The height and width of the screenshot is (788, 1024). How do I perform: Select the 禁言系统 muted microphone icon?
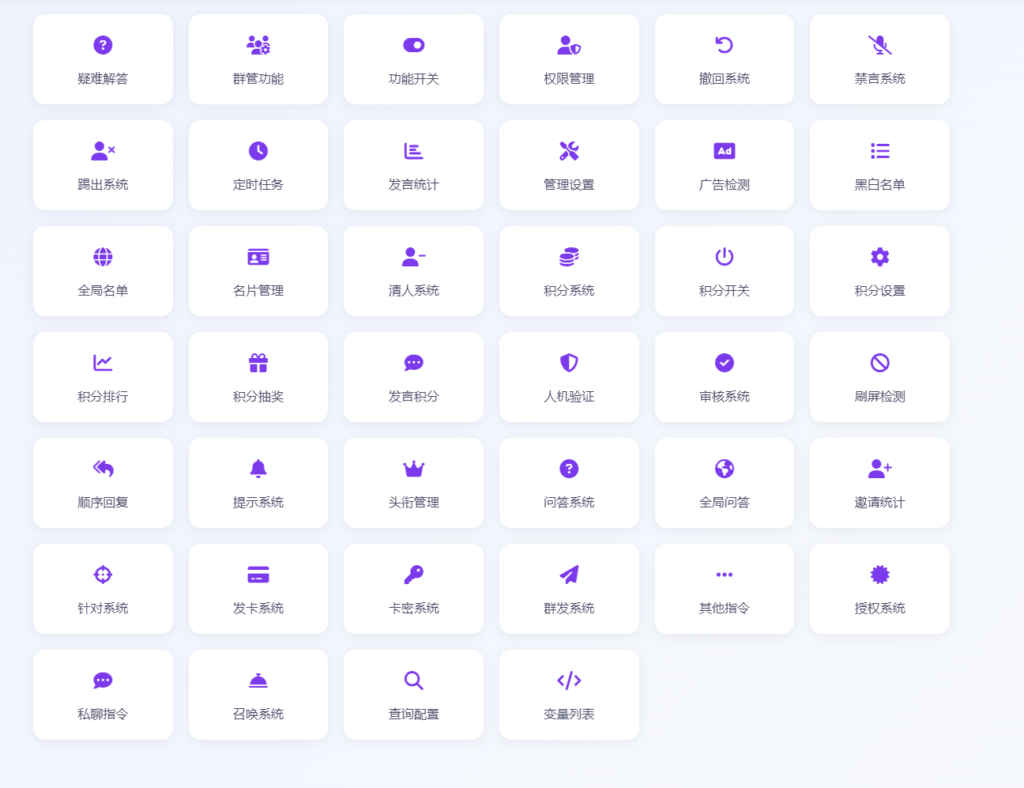pos(880,45)
